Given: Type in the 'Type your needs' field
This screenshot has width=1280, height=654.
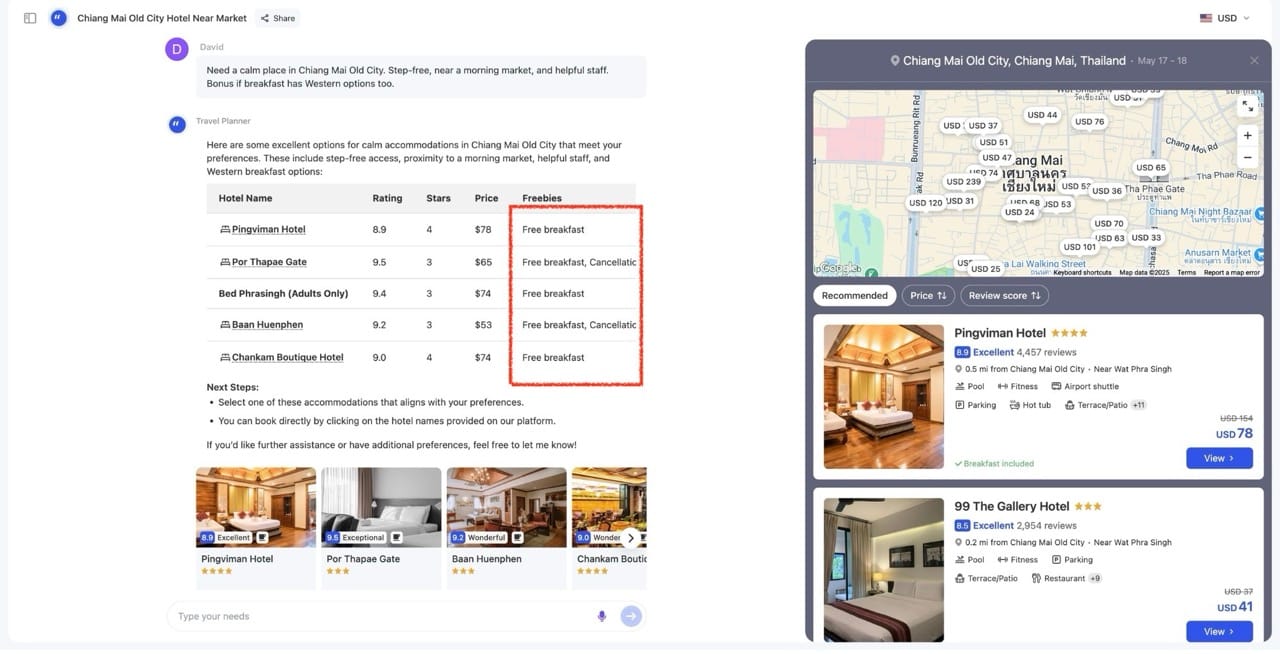Looking at the screenshot, I should pos(380,616).
